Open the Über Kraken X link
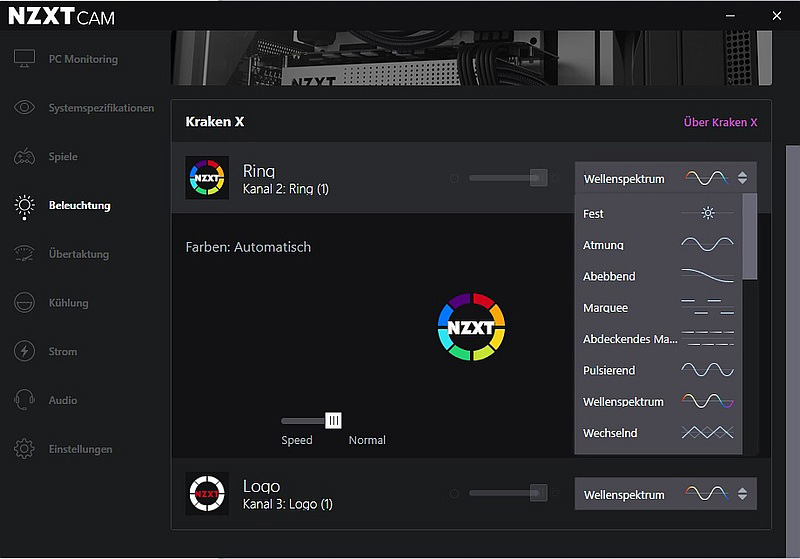The image size is (800, 559). (720, 122)
